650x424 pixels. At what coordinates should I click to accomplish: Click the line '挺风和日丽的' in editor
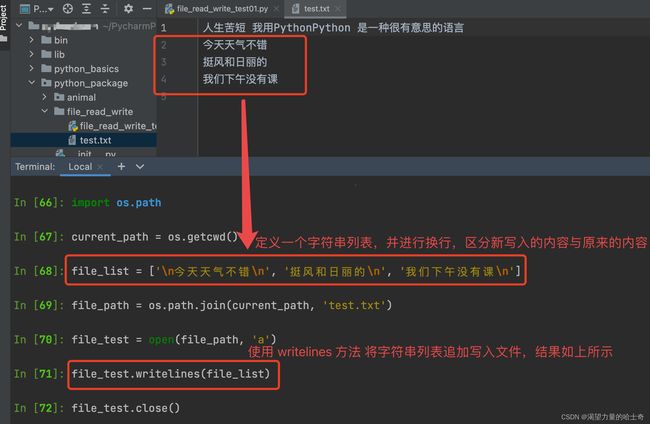(235, 62)
